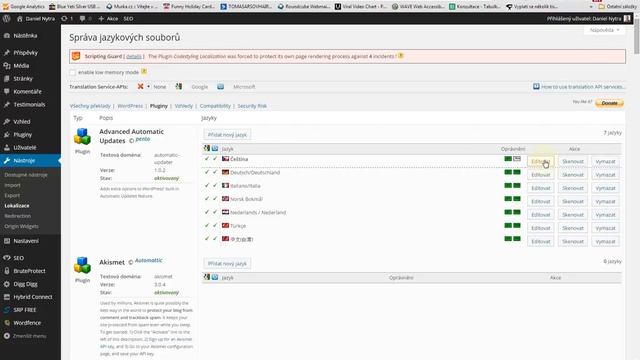Click the Akismet plugin cube icon

tap(82, 265)
